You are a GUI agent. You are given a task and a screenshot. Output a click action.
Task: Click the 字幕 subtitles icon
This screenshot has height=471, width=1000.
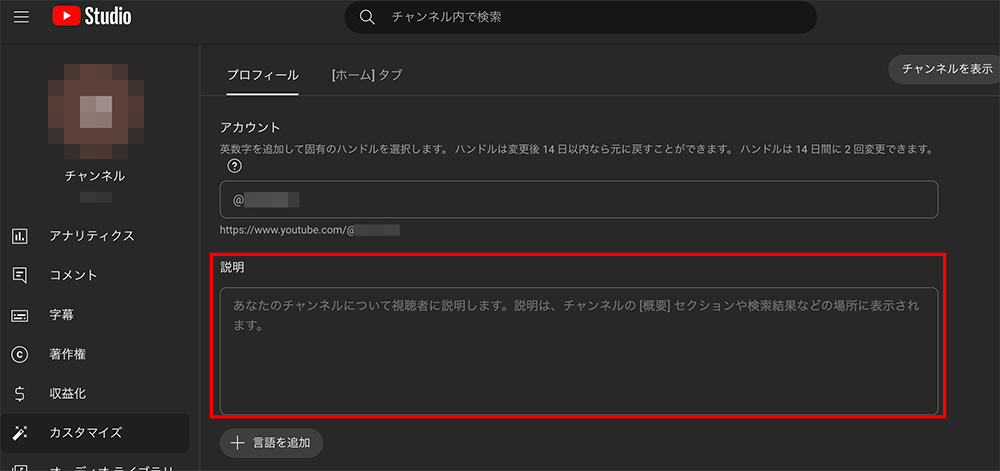click(x=20, y=315)
